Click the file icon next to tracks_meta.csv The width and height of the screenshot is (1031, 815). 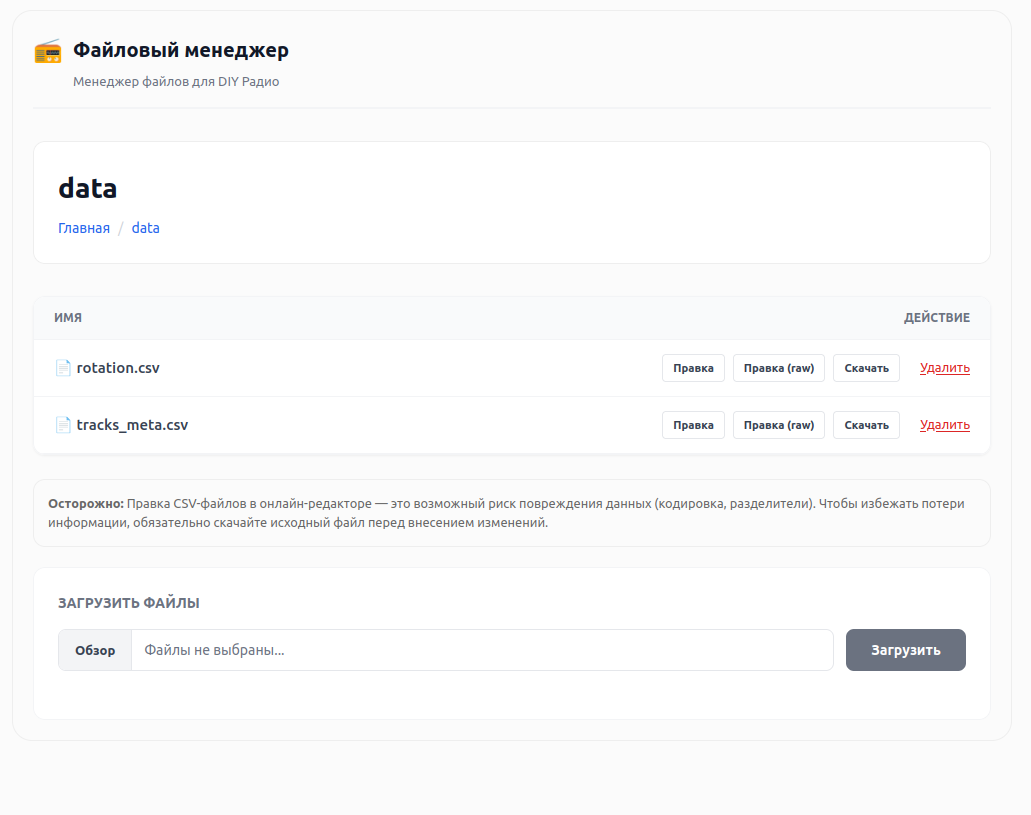click(x=63, y=425)
